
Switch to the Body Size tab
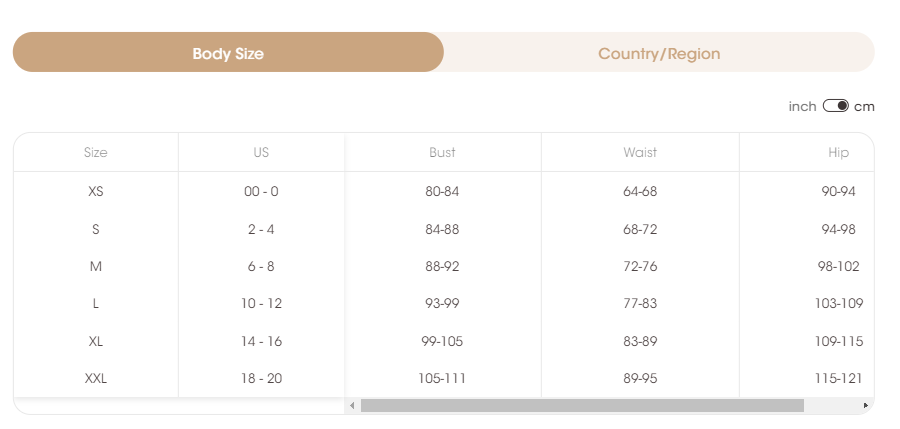point(228,53)
